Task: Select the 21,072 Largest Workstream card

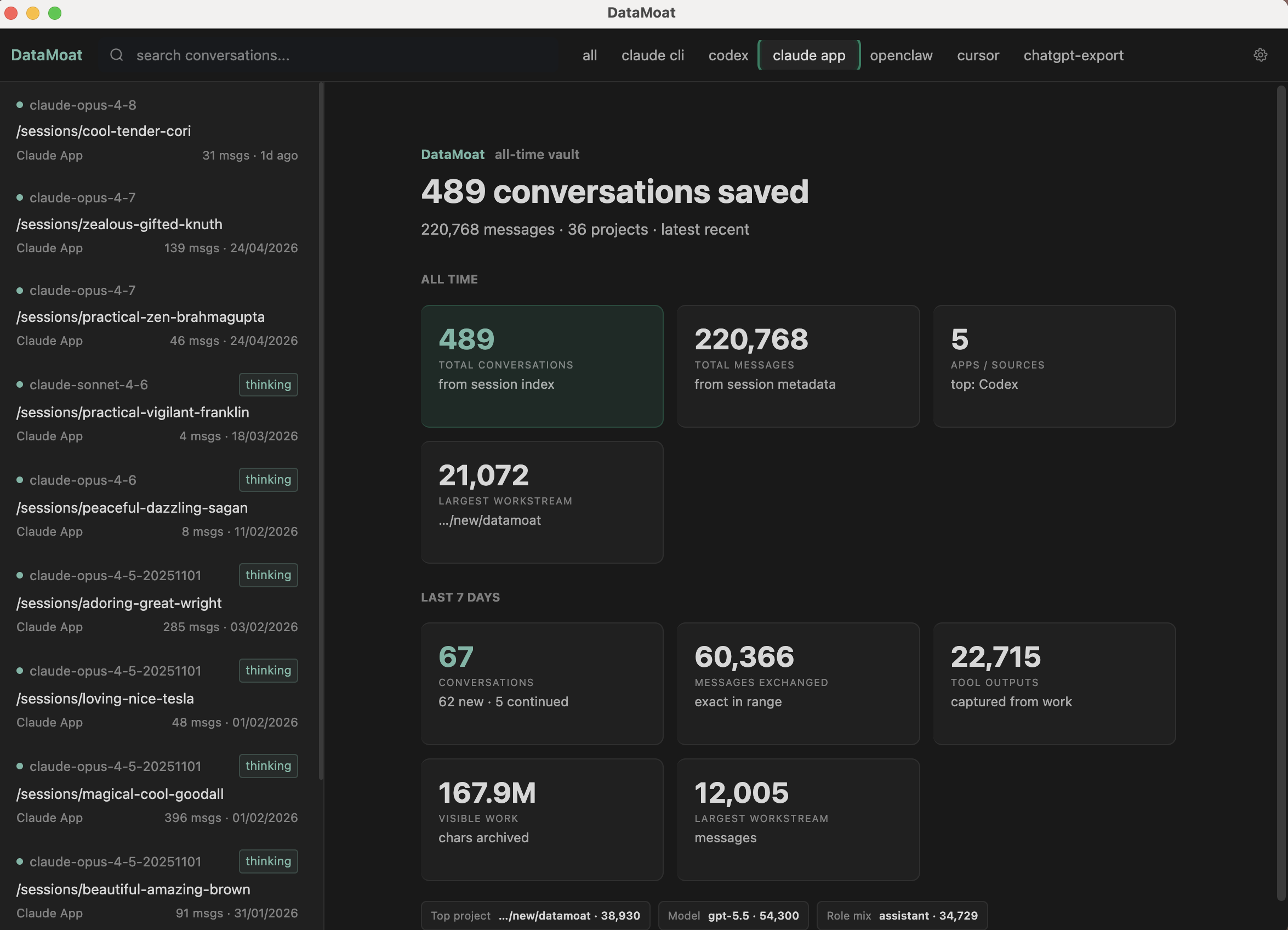Action: tap(542, 502)
